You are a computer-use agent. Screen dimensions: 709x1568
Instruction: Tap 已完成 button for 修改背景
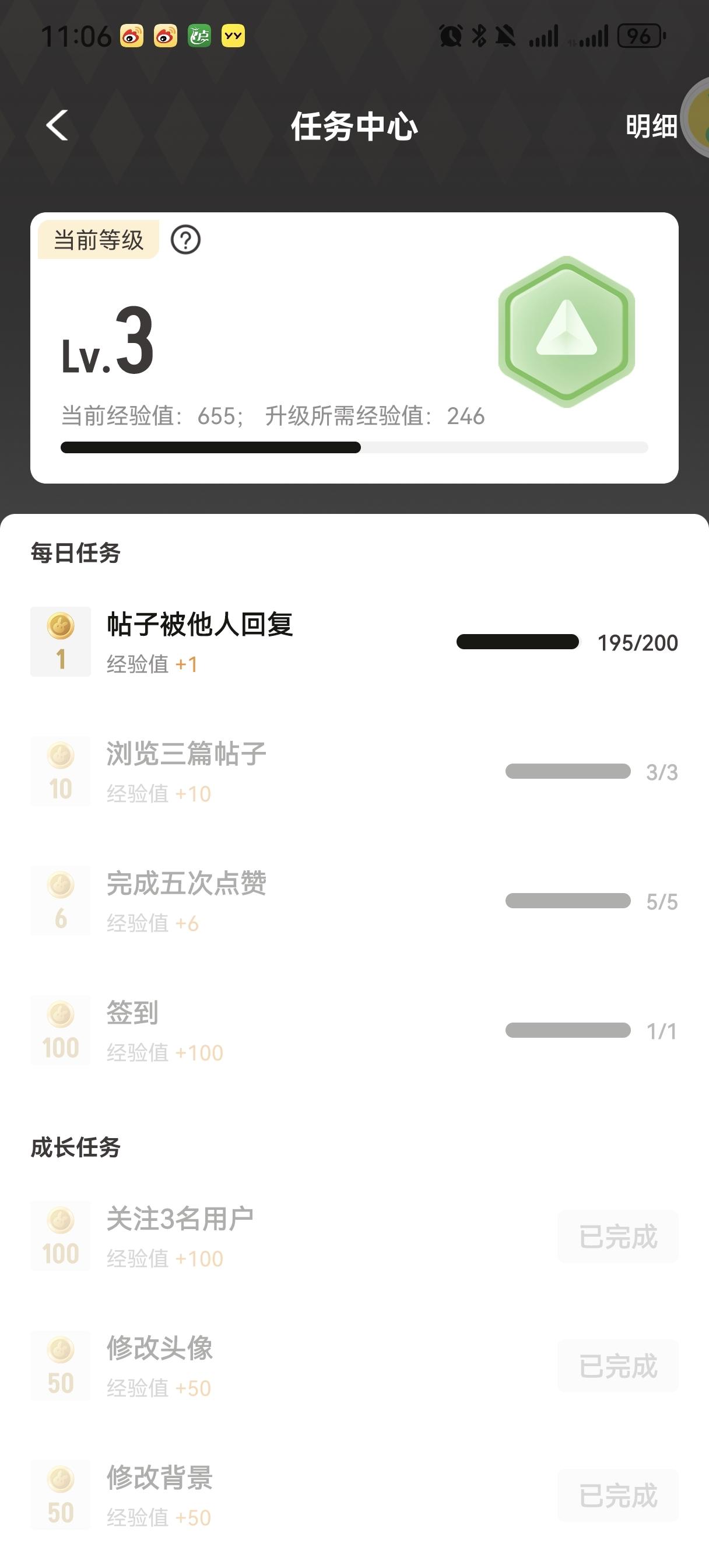617,1496
